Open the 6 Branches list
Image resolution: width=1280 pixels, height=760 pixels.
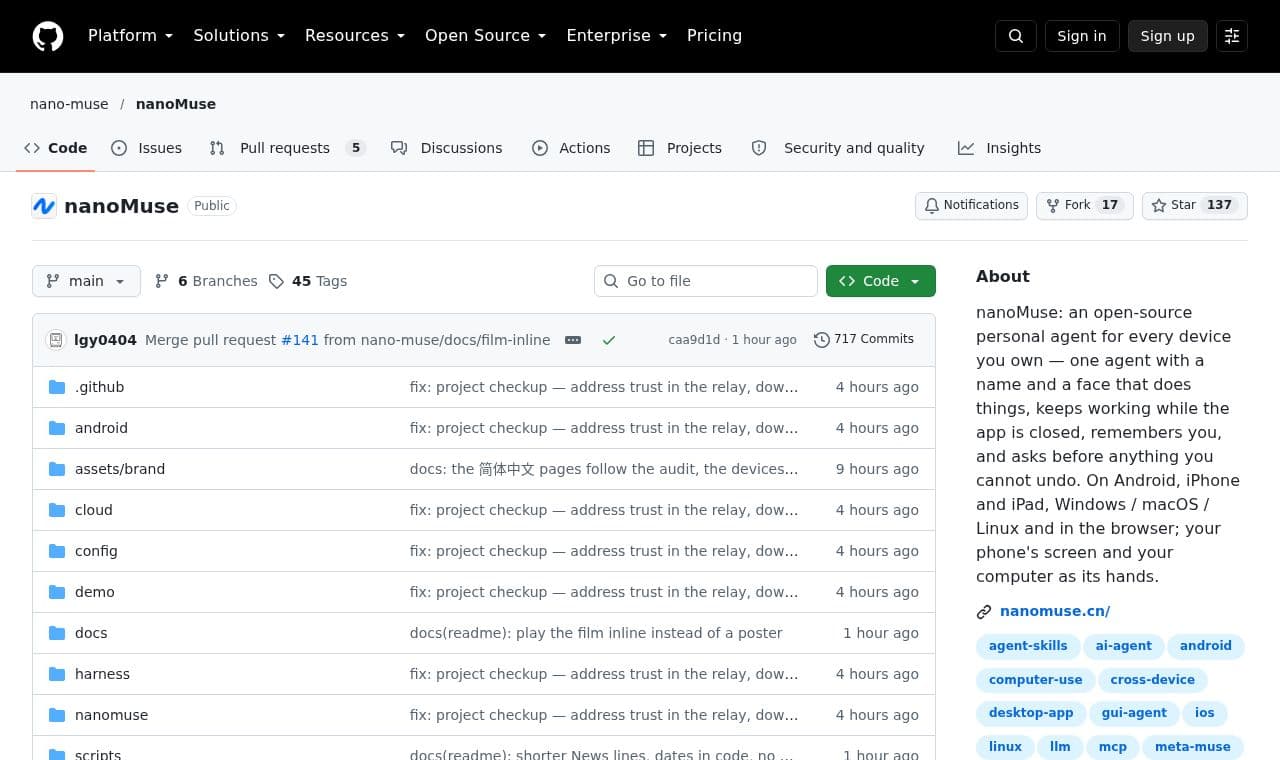(206, 281)
